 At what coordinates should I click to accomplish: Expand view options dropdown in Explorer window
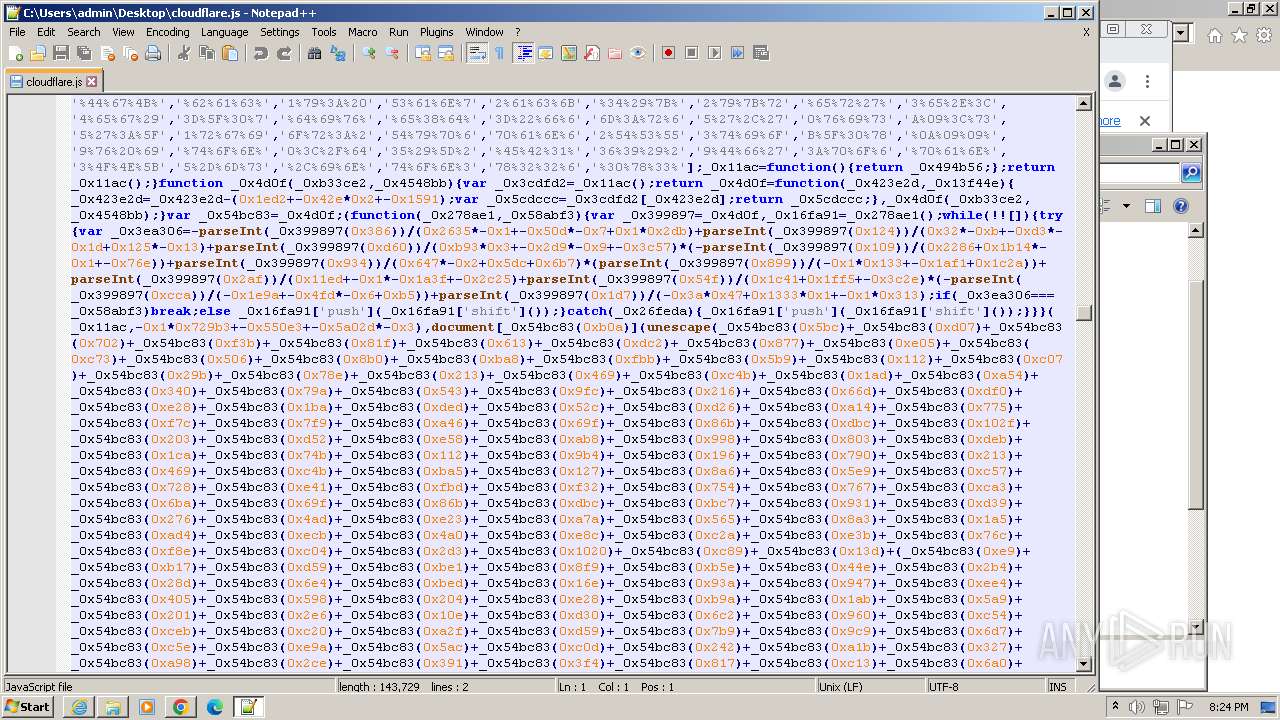click(x=1126, y=206)
